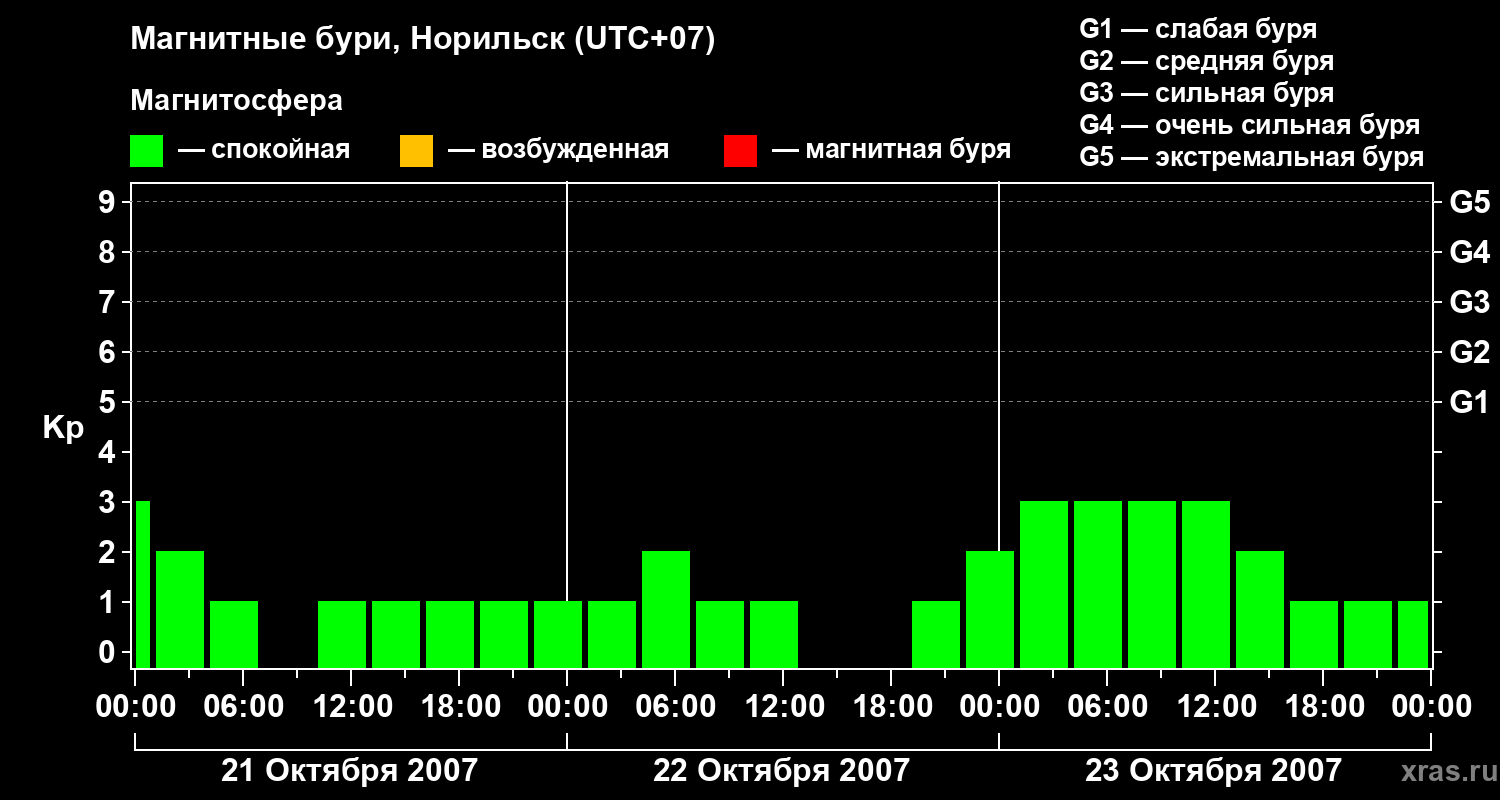Click the '— возбужденная' legend label
Viewport: 1500px width, 800px height.
558,151
